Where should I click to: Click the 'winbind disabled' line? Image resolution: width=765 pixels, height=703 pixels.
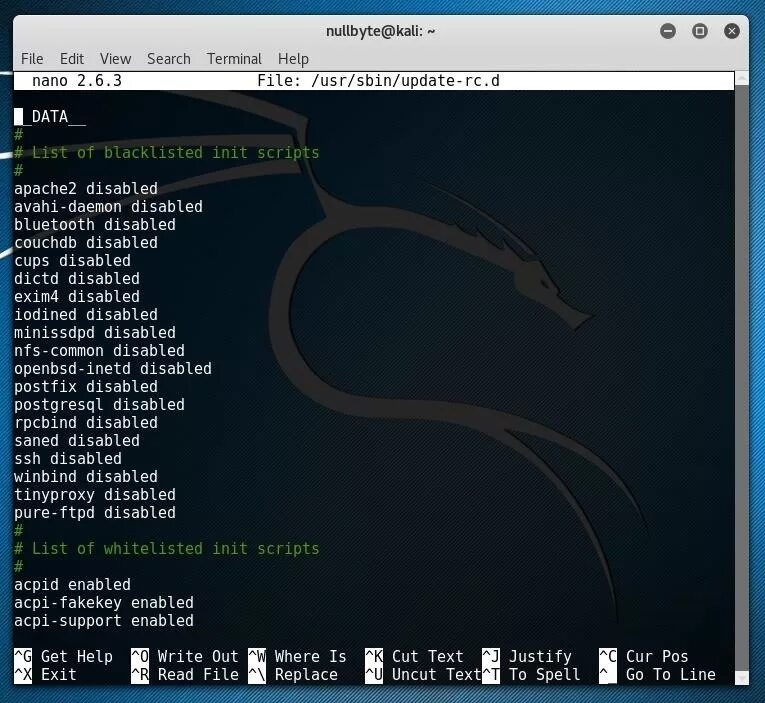(x=86, y=478)
